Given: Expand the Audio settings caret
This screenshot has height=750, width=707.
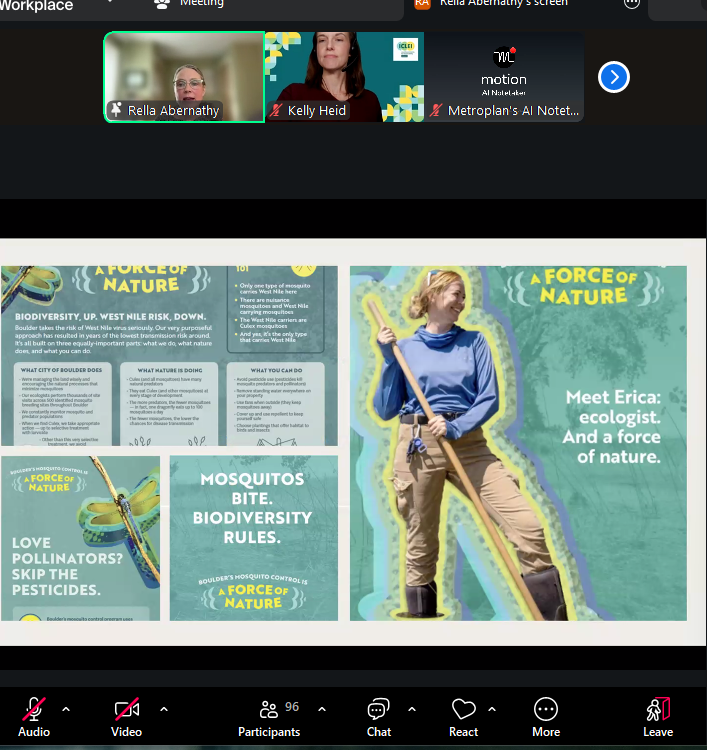Looking at the screenshot, I should click(x=66, y=709).
